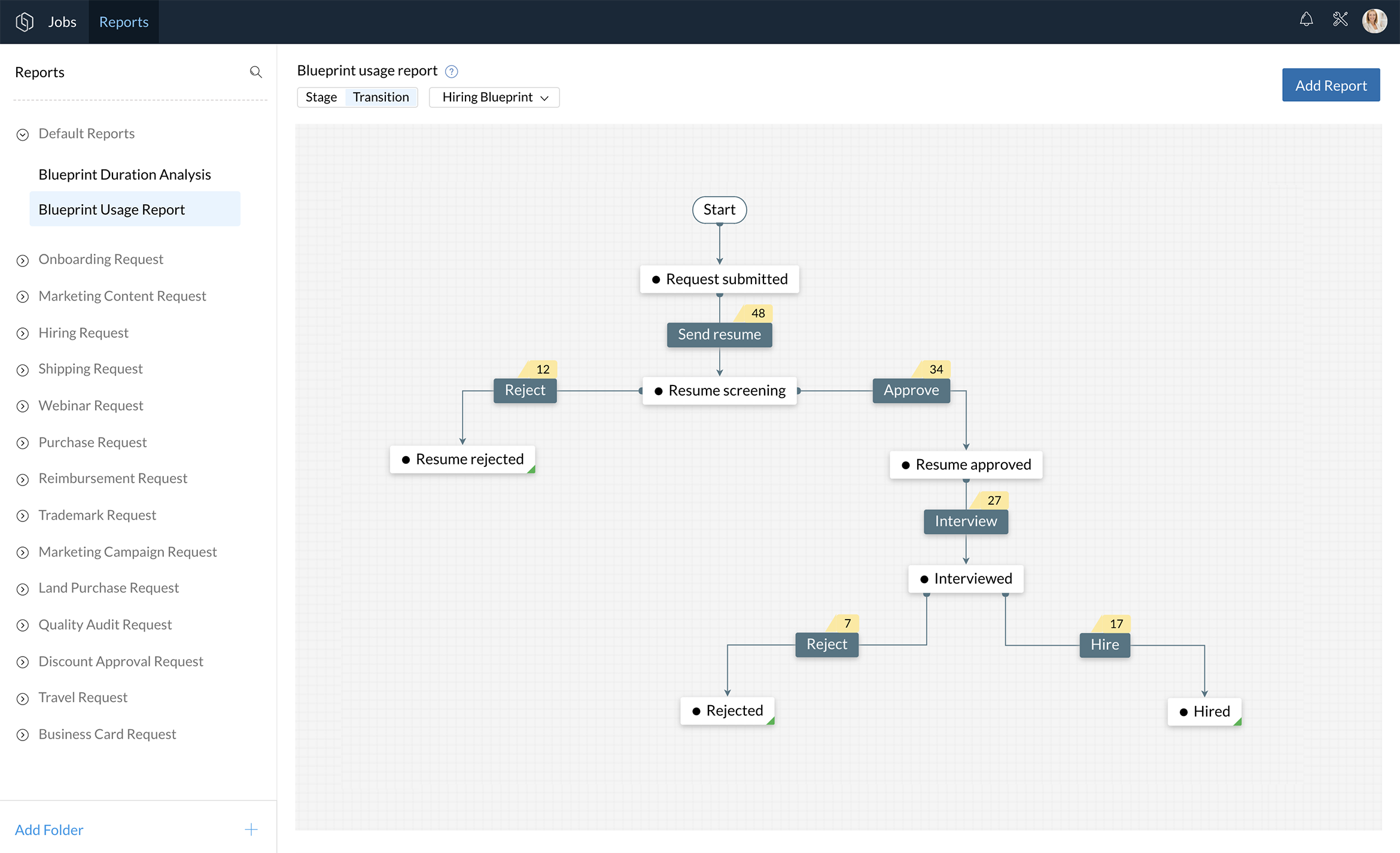
Task: Search reports with the magnifier icon
Action: [255, 72]
